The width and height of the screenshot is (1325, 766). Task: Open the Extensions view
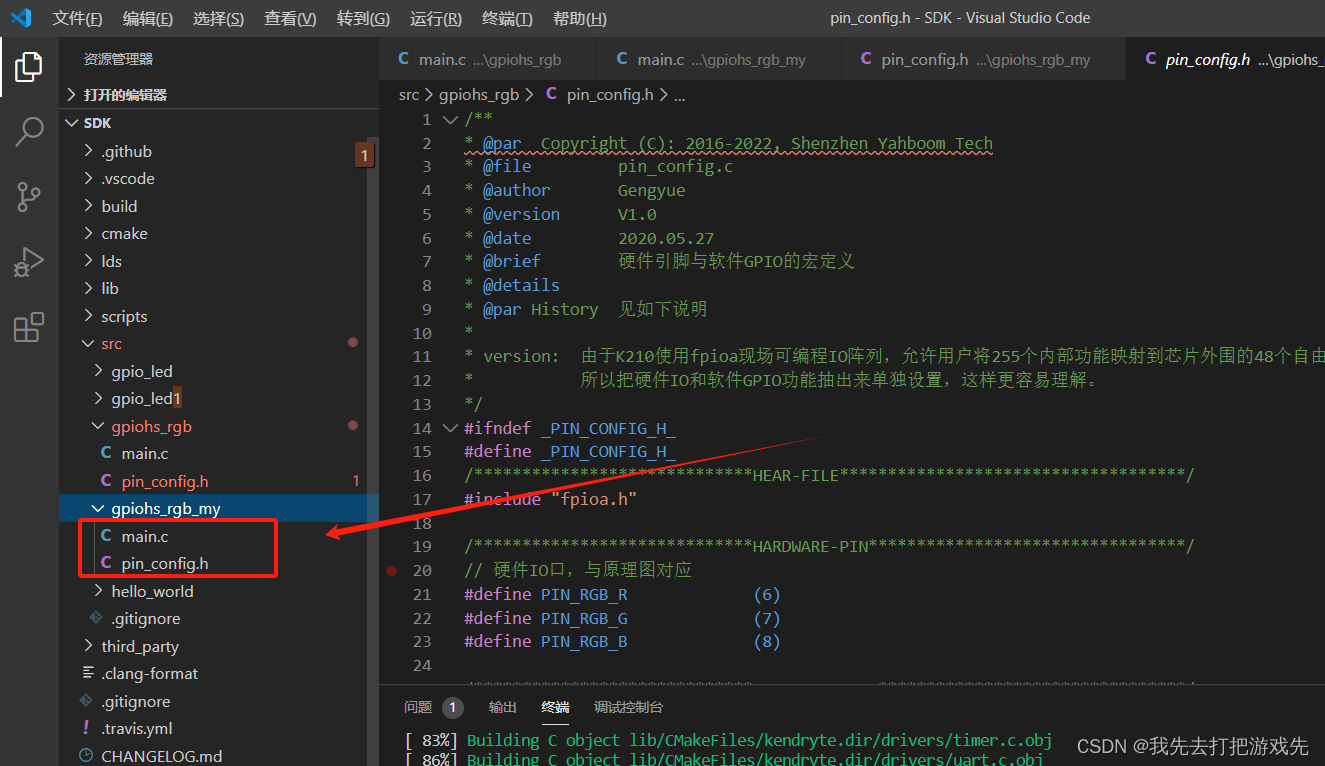[29, 327]
